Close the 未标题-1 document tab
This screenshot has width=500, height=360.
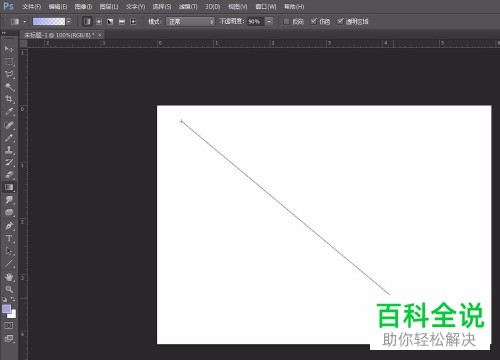click(x=100, y=35)
